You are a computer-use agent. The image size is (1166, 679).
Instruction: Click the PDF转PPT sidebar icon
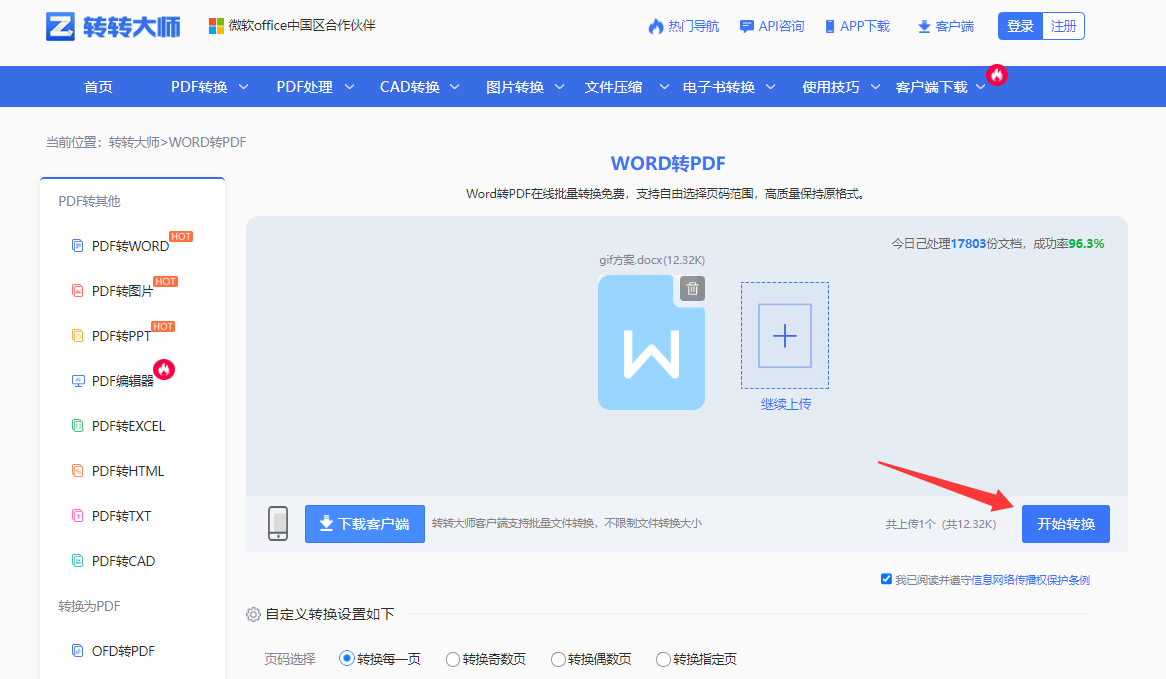pos(77,335)
